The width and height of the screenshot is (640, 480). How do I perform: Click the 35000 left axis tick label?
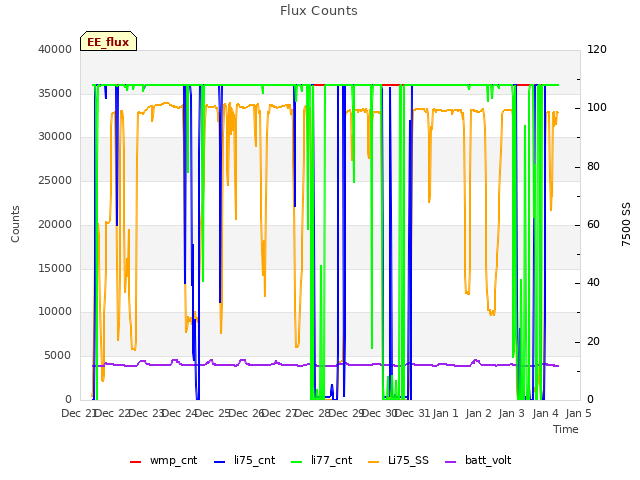(55, 93)
